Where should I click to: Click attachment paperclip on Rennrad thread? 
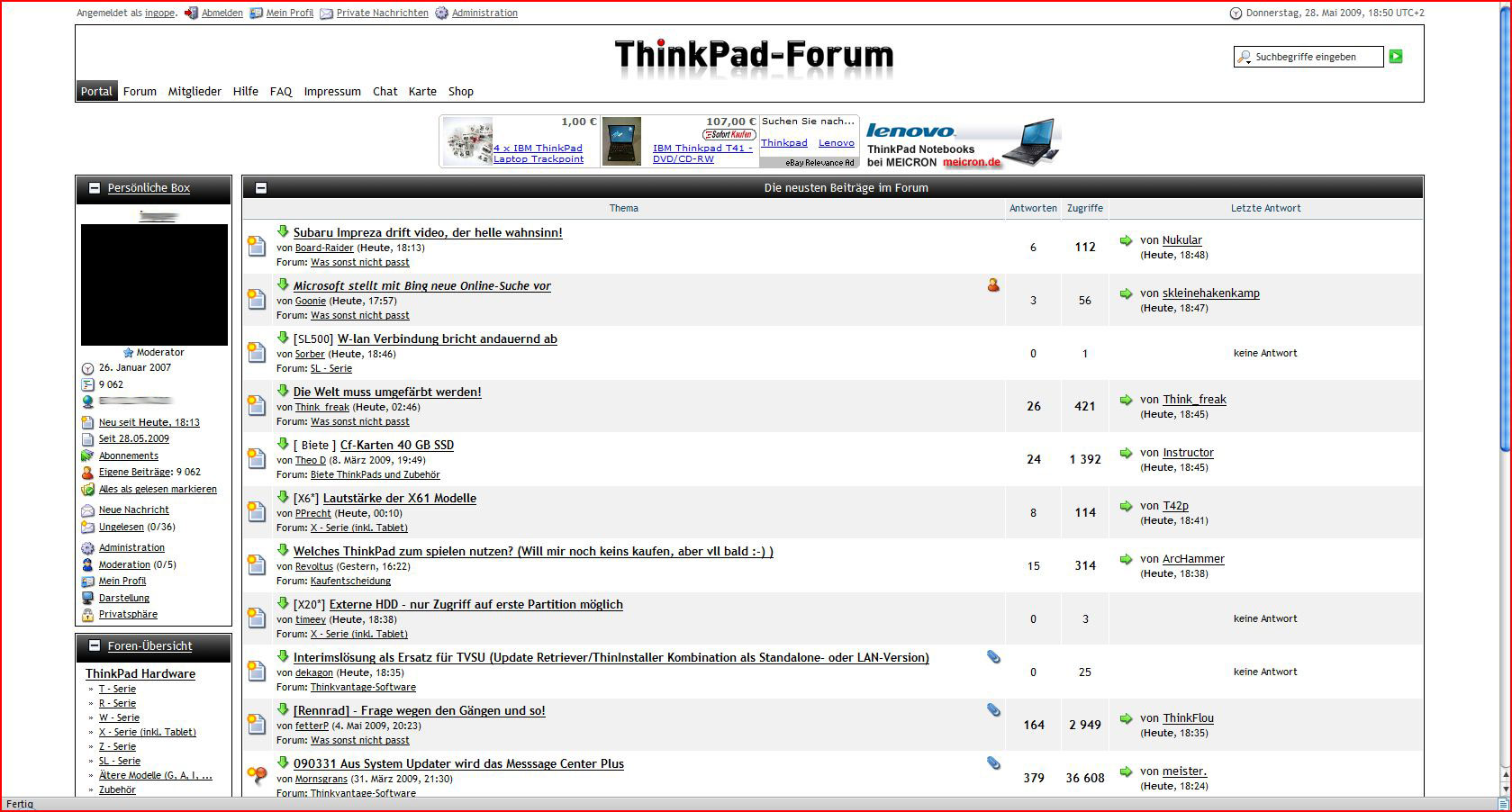993,710
